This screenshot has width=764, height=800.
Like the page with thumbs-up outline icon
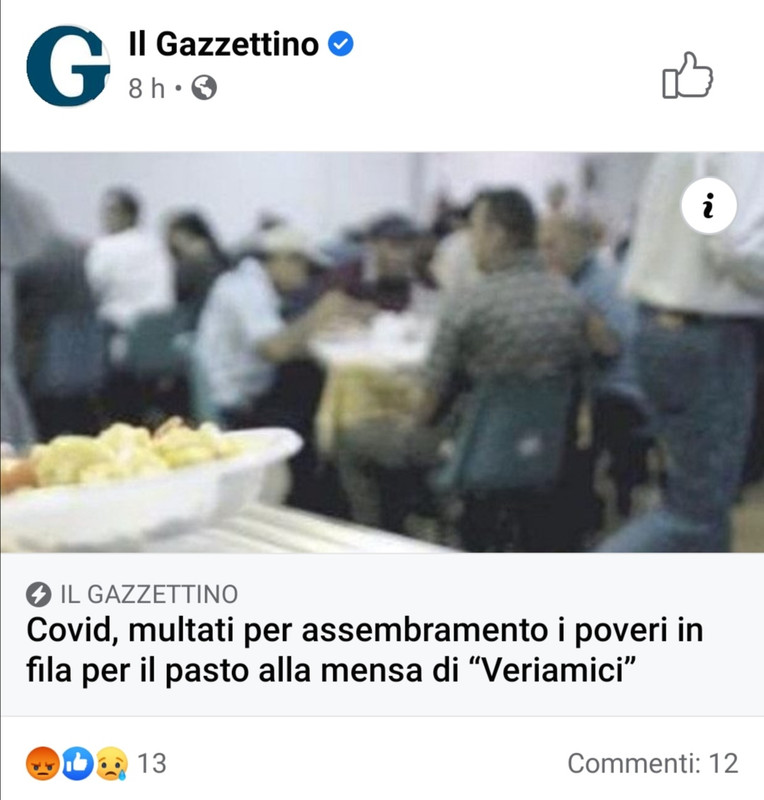click(687, 75)
